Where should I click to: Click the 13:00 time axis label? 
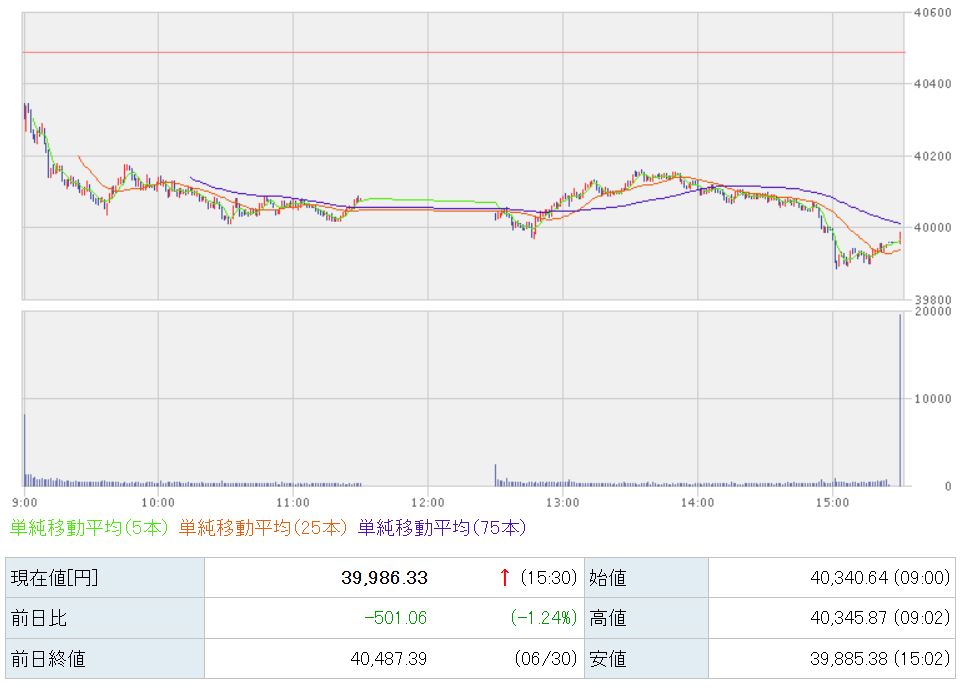(562, 503)
